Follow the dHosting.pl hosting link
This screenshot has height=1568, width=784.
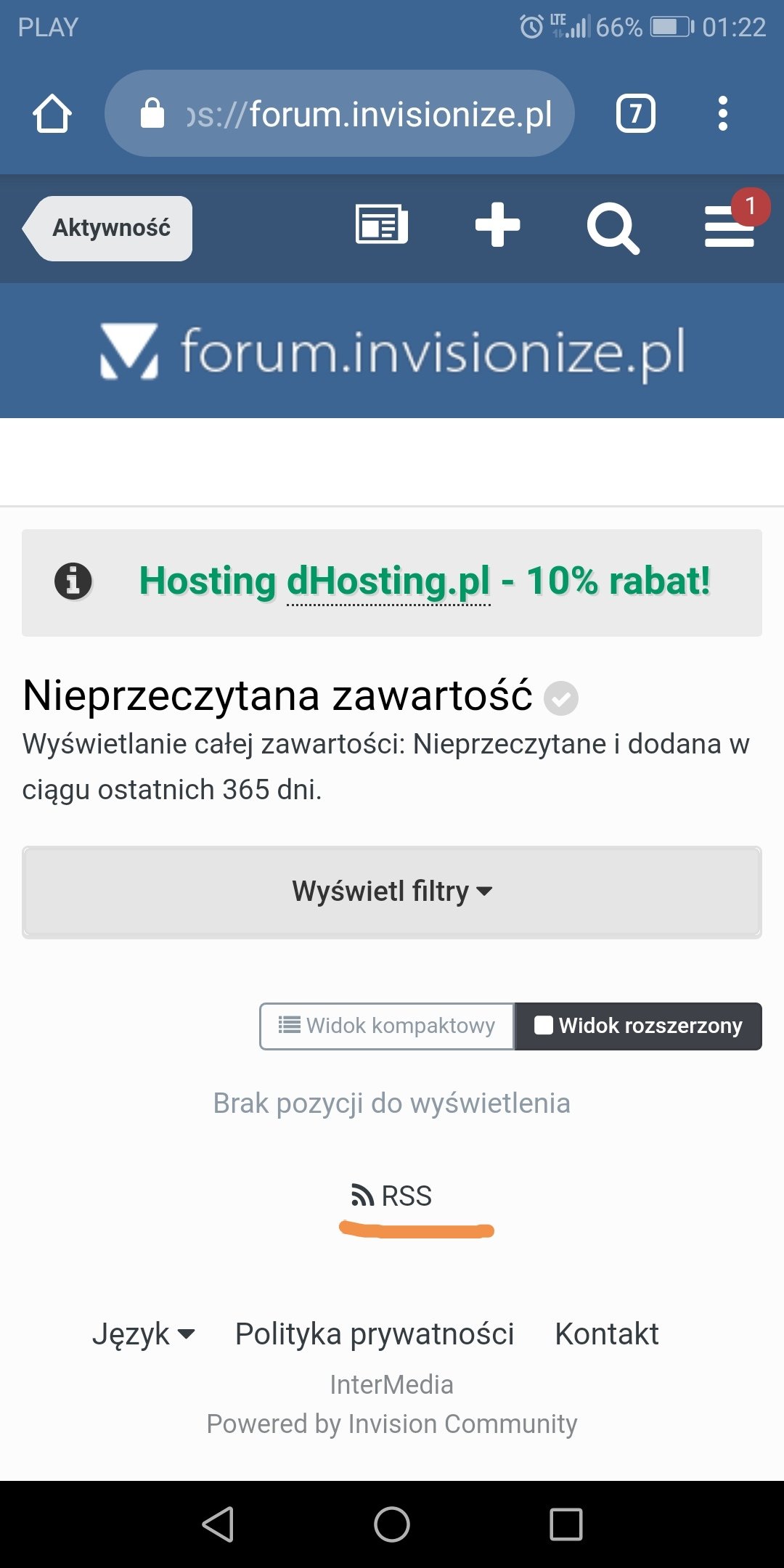tap(388, 581)
